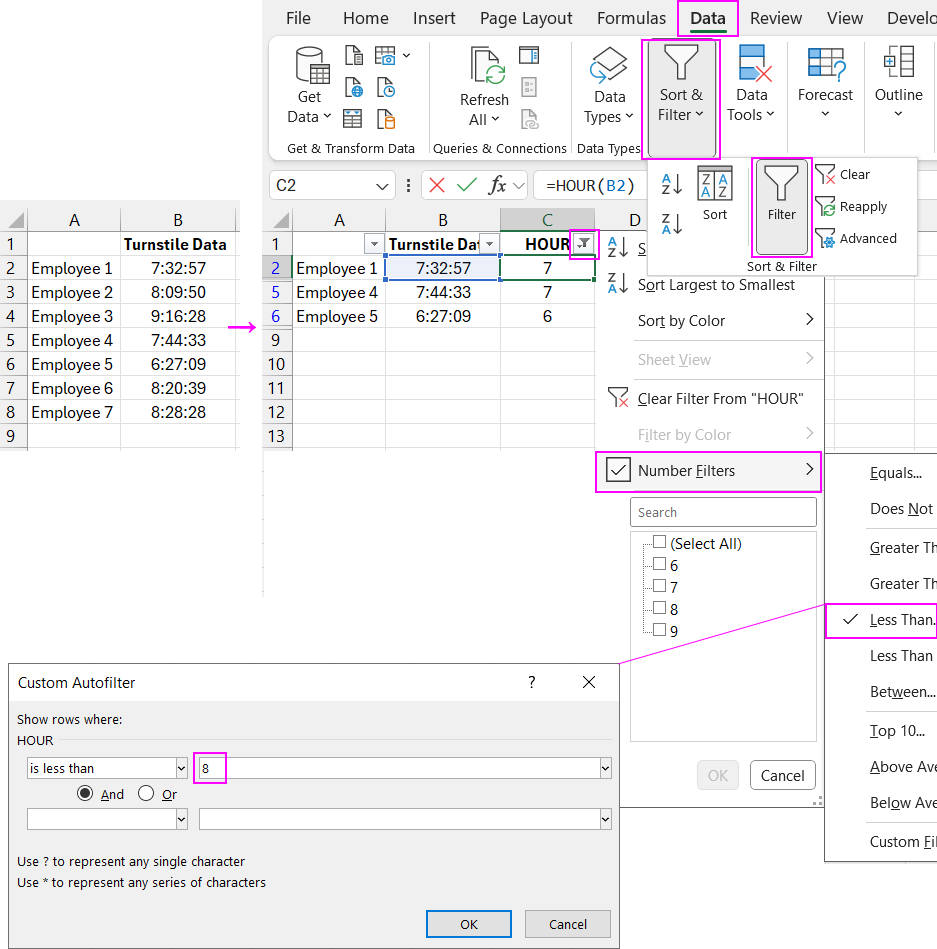The width and height of the screenshot is (937, 949).
Task: Open the Sort & Filter ribbon button
Action: click(x=680, y=98)
